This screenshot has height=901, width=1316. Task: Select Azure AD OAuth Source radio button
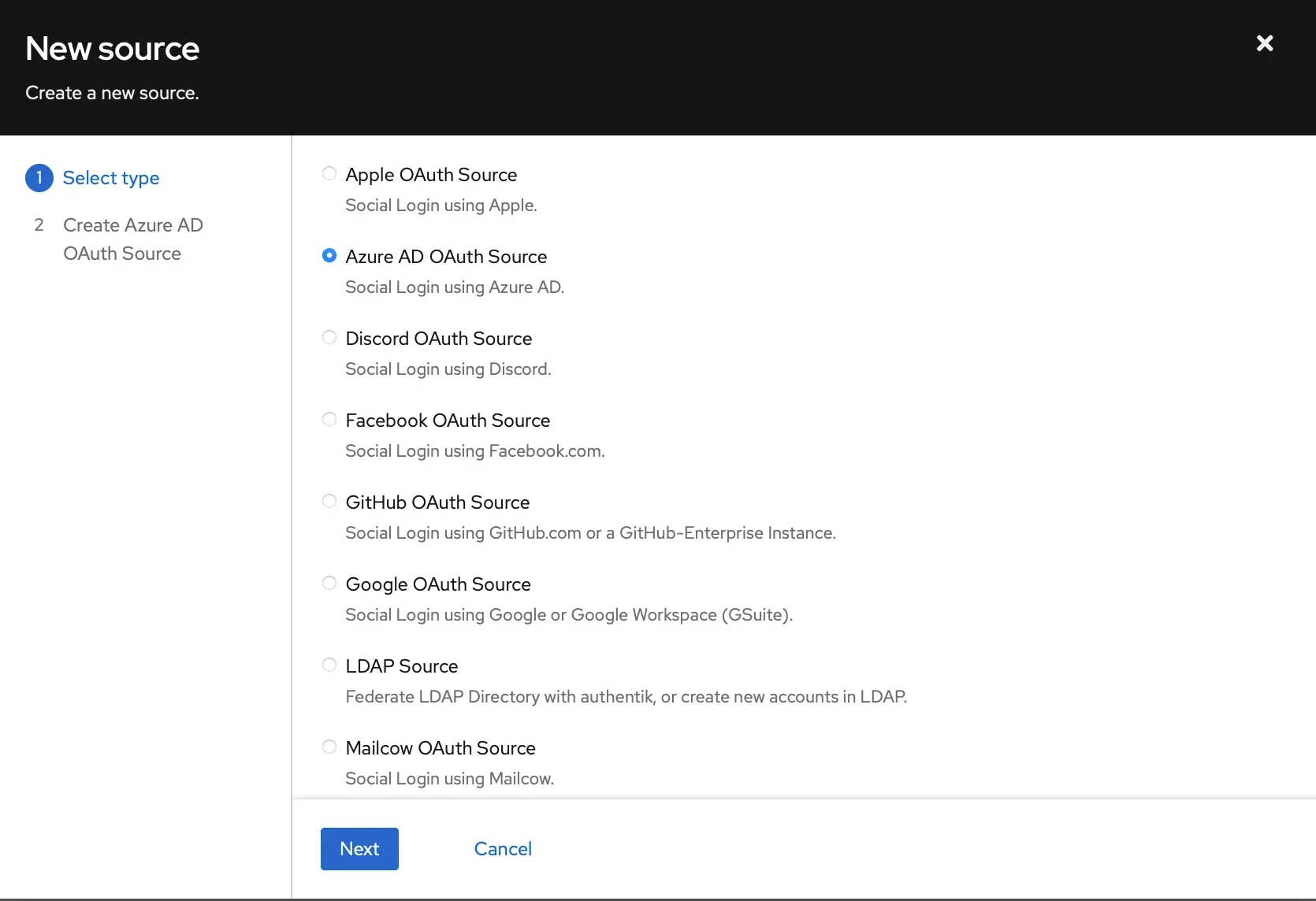329,255
